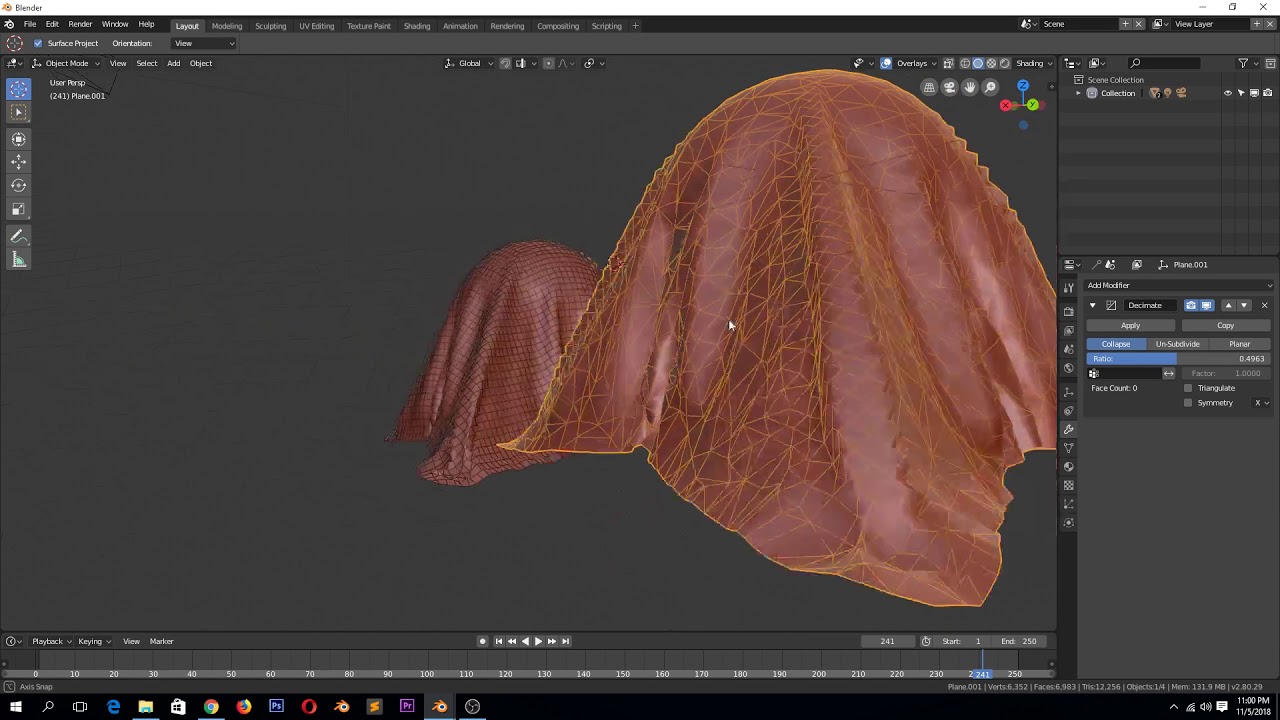Toggle camera view icon in viewport

point(949,88)
